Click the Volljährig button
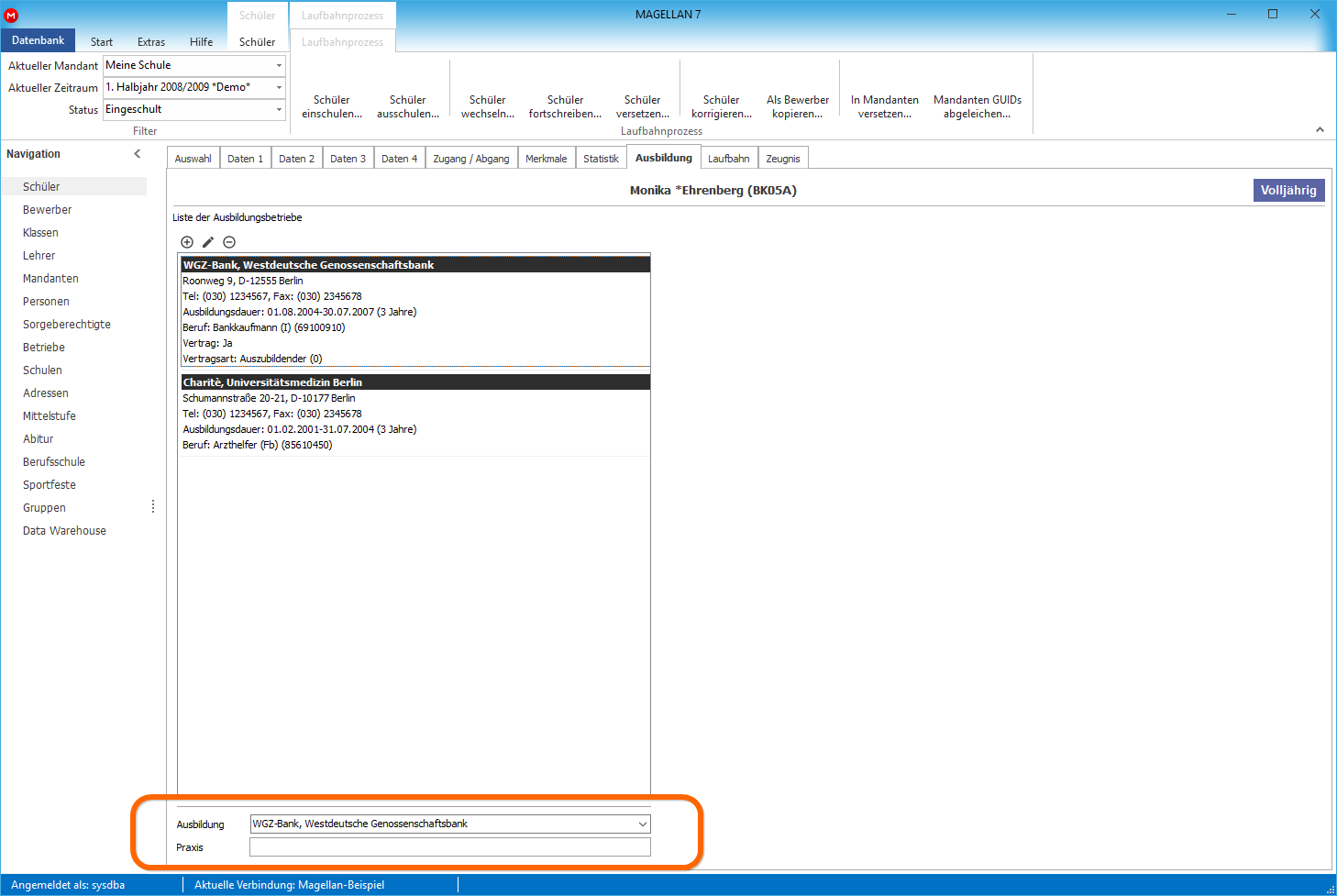 [x=1288, y=190]
